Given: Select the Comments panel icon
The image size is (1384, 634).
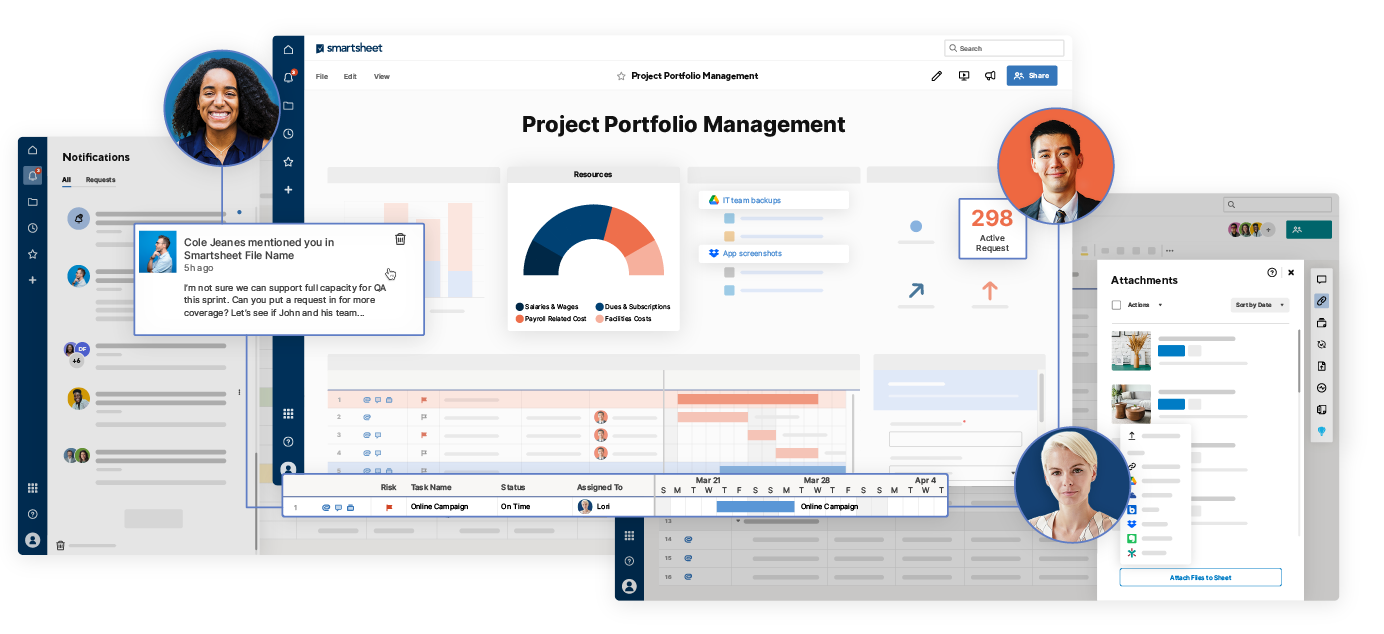Looking at the screenshot, I should pos(1322,281).
